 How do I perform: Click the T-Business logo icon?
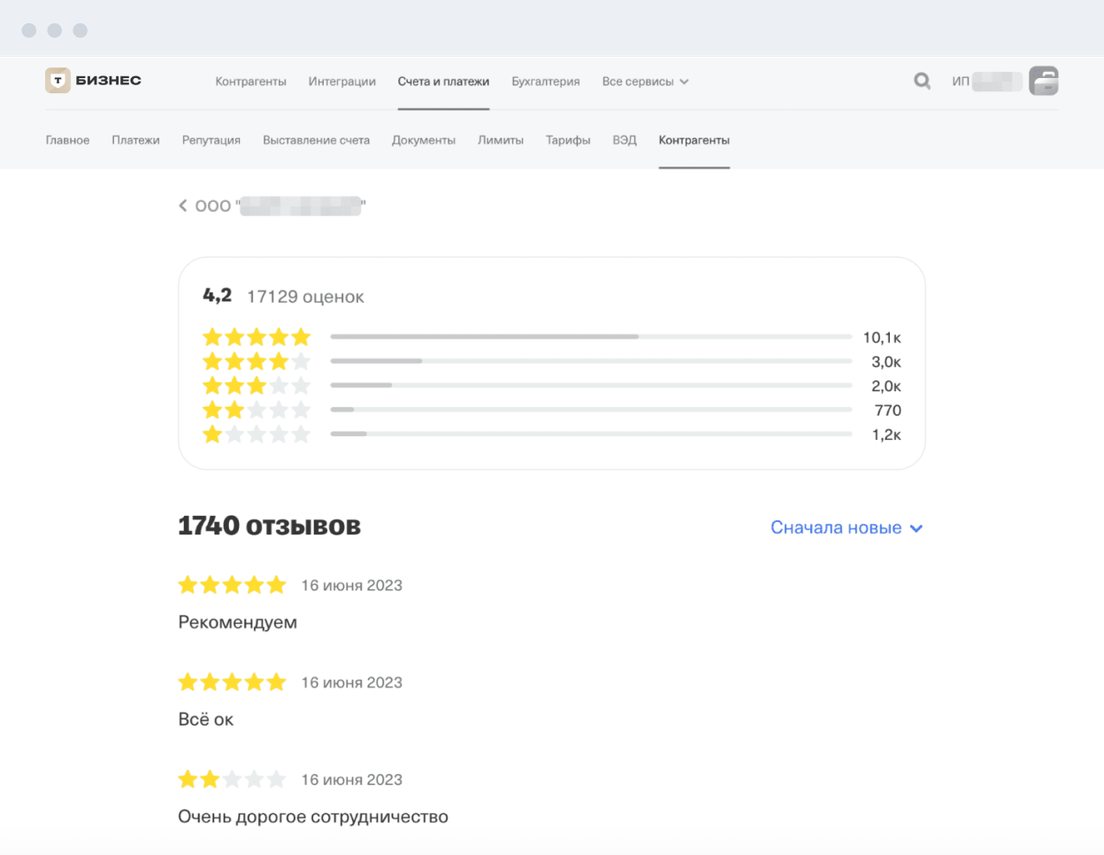(x=58, y=81)
